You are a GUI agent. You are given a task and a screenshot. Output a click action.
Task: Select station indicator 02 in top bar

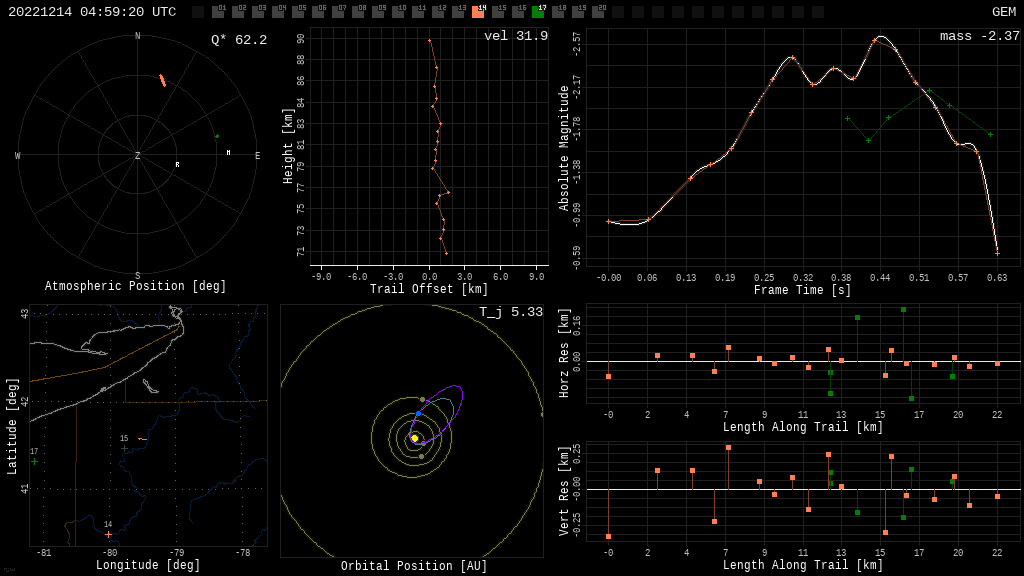[238, 11]
